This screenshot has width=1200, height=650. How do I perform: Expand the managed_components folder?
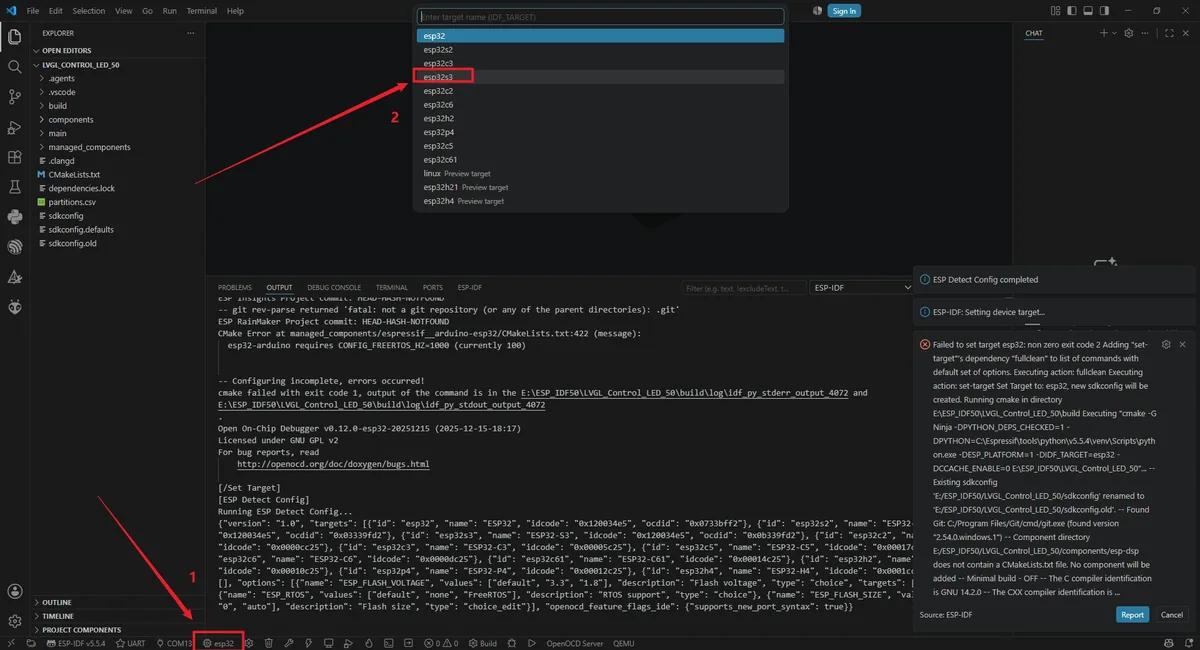point(89,147)
